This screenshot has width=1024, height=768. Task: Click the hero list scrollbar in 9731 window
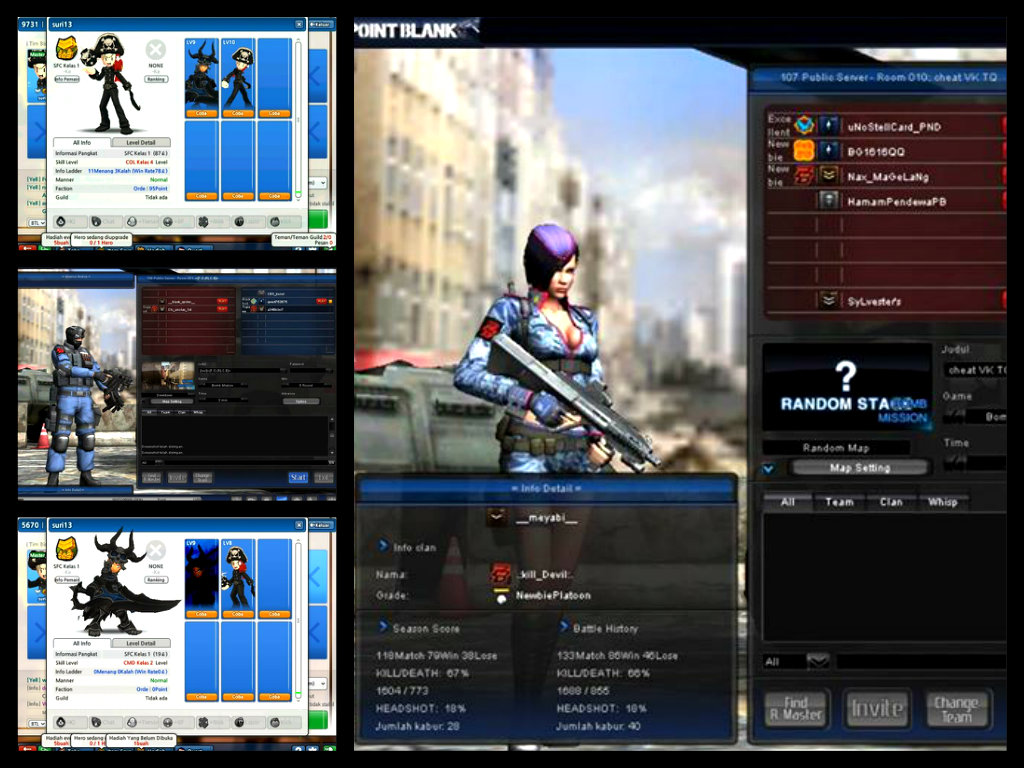tap(298, 118)
